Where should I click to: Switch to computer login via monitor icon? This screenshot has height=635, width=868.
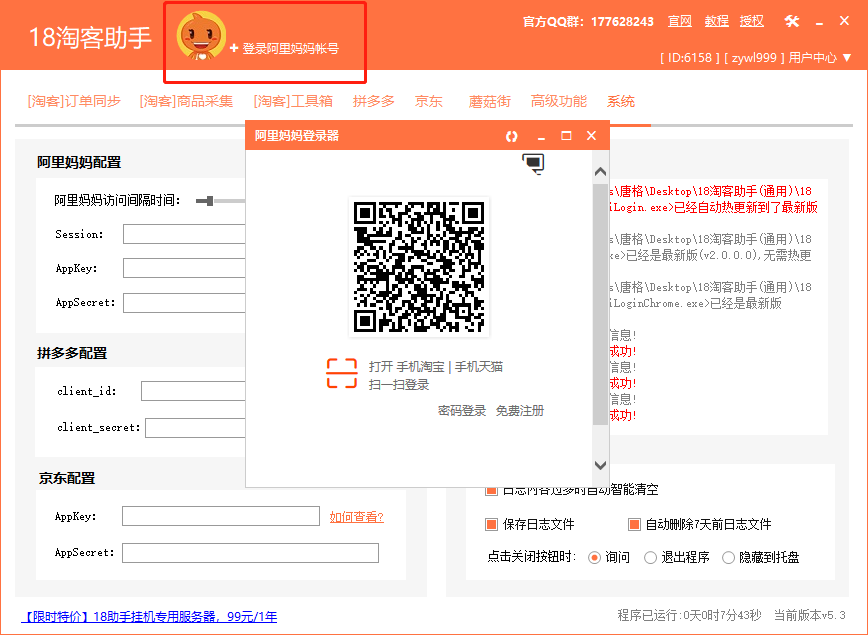pos(533,163)
